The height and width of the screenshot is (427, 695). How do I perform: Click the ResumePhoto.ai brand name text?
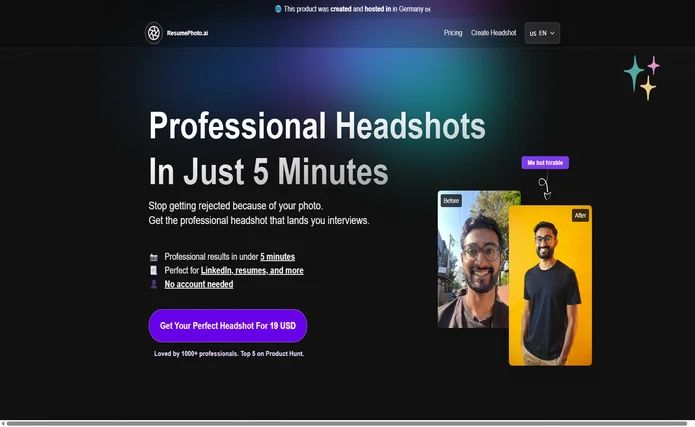[x=187, y=33]
